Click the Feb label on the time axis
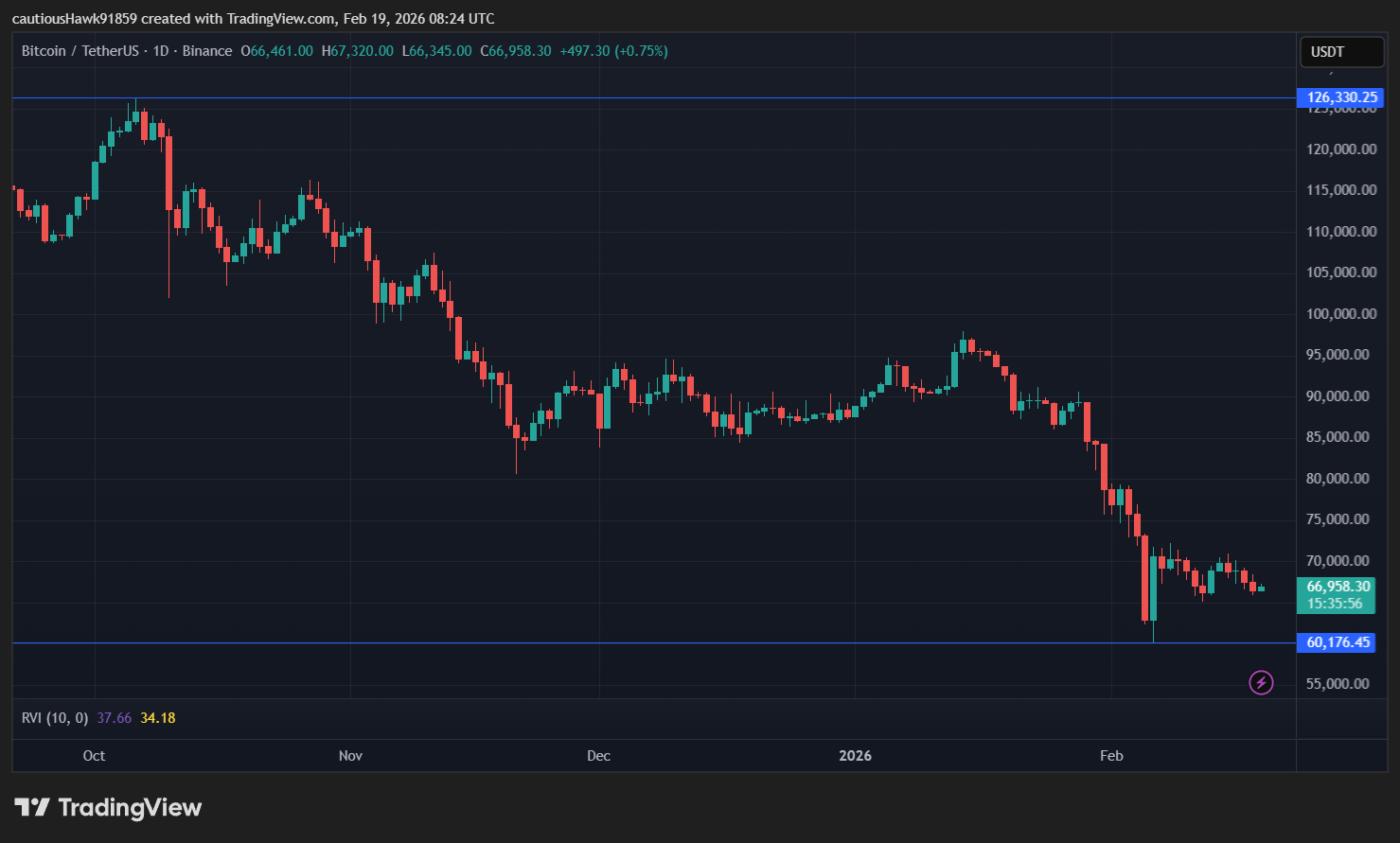The image size is (1400, 843). pos(1111,755)
